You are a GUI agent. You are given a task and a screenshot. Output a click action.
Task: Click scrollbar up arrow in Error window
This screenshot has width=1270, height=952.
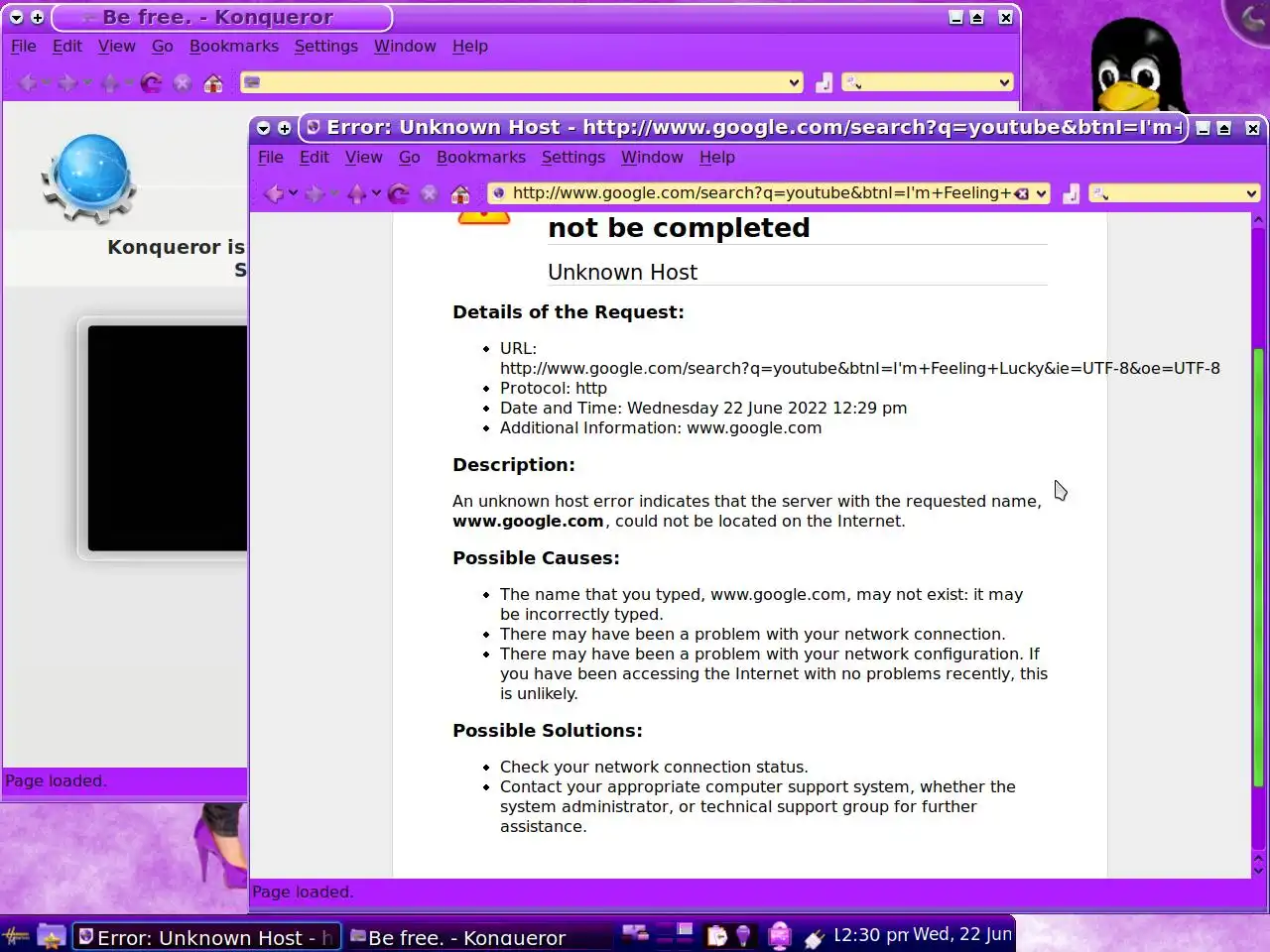click(1259, 219)
